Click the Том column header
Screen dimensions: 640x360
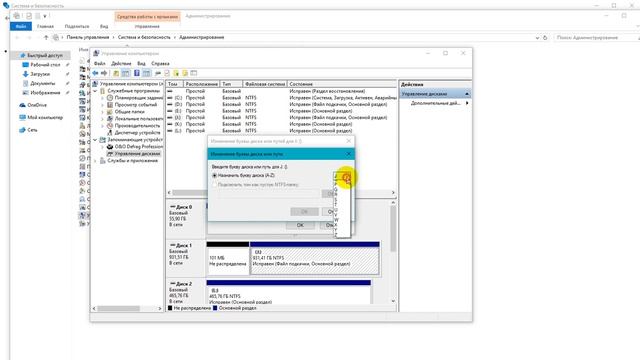pos(174,84)
